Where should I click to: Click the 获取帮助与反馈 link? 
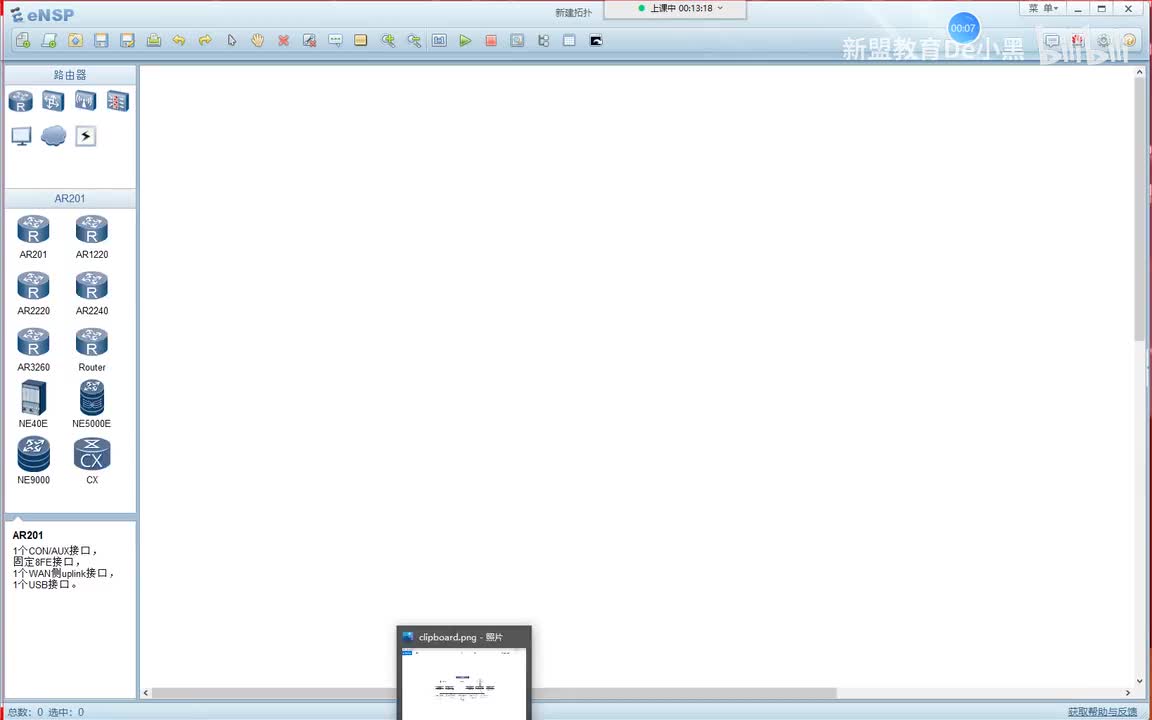(1102, 712)
